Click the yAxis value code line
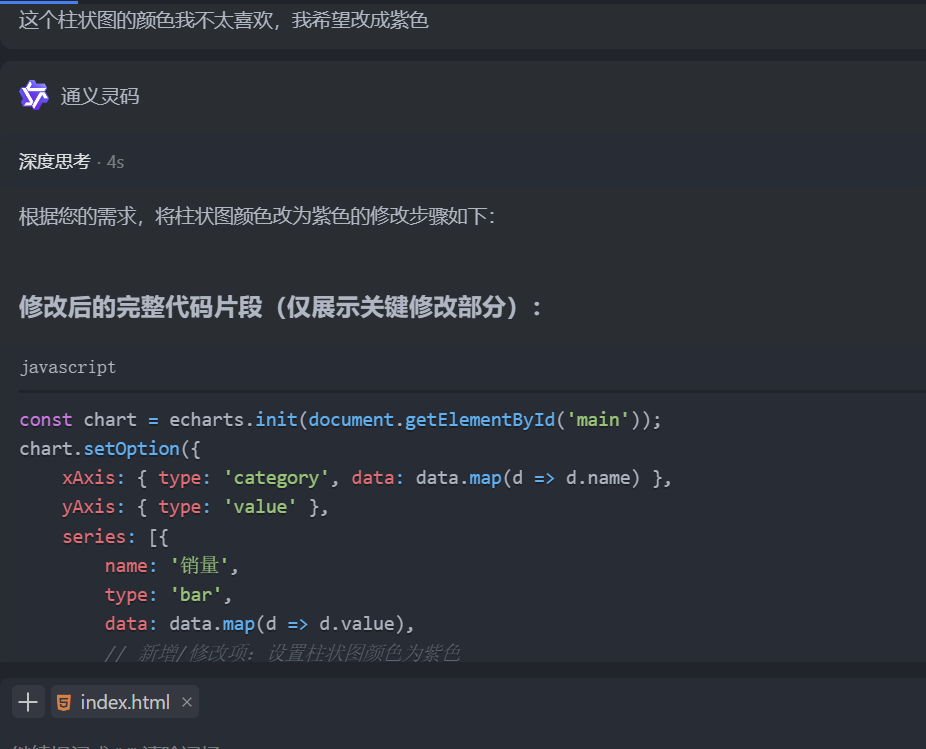The image size is (926, 749). [195, 507]
